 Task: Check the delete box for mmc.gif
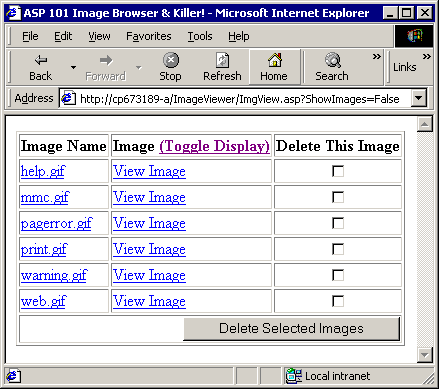pos(338,197)
